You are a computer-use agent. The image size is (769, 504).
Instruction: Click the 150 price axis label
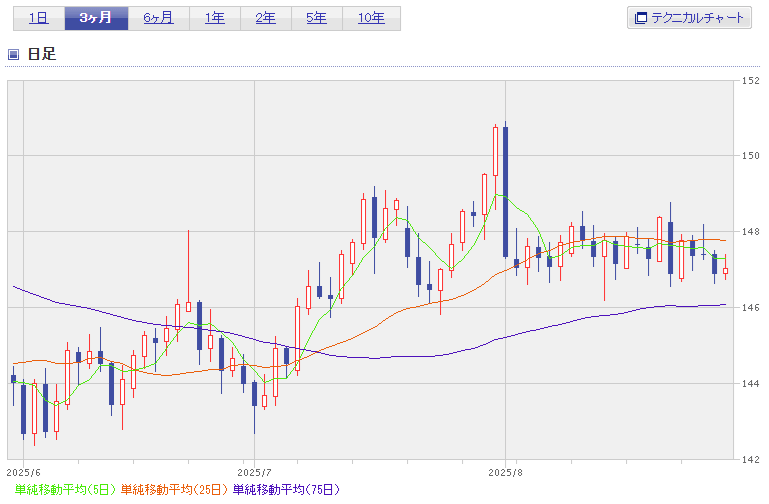[x=750, y=156]
